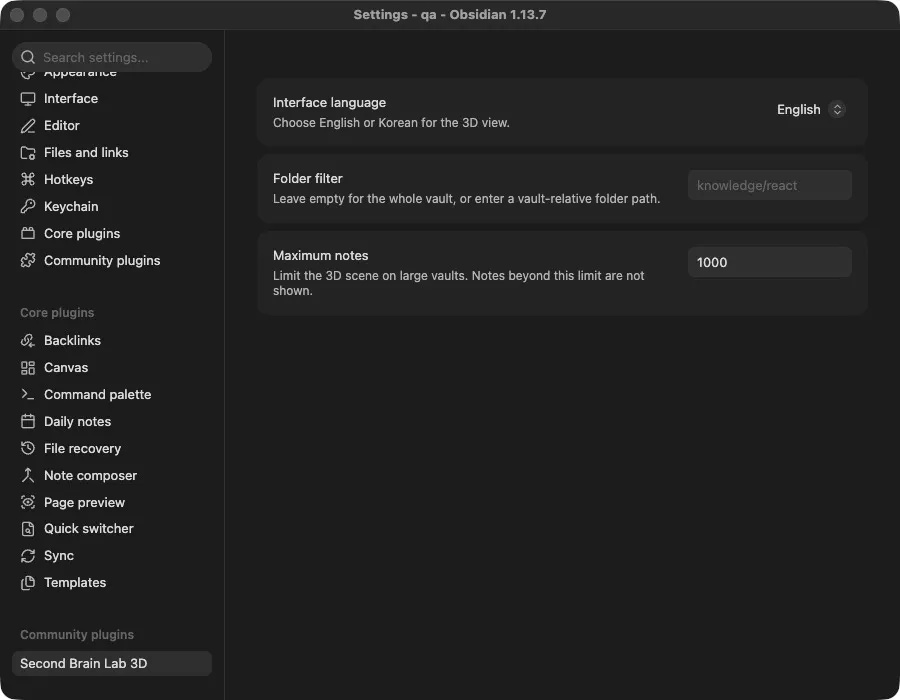Select Note composer in sidebar
The height and width of the screenshot is (700, 900).
click(112, 476)
